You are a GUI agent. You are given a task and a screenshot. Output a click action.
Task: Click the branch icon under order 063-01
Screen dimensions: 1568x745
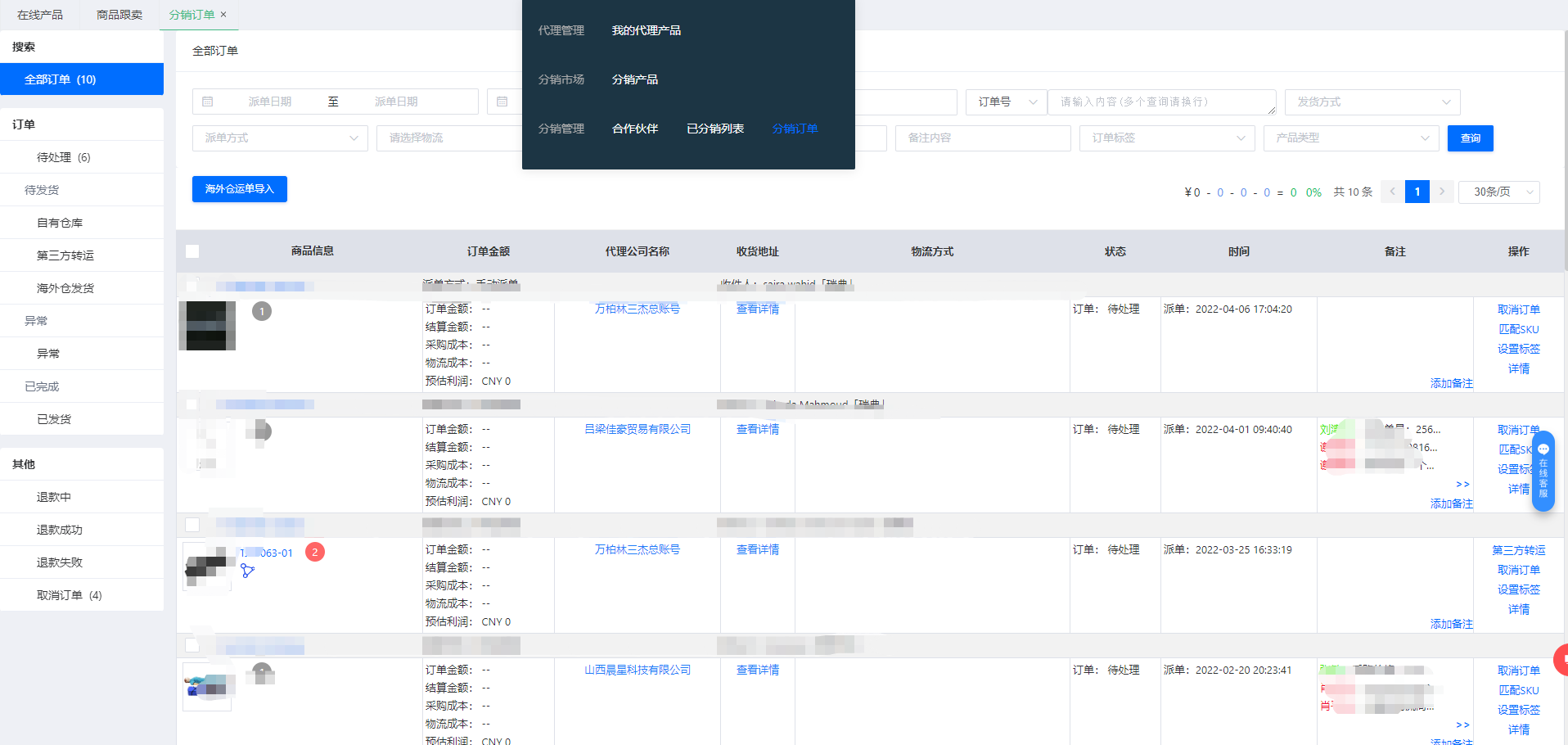[247, 570]
